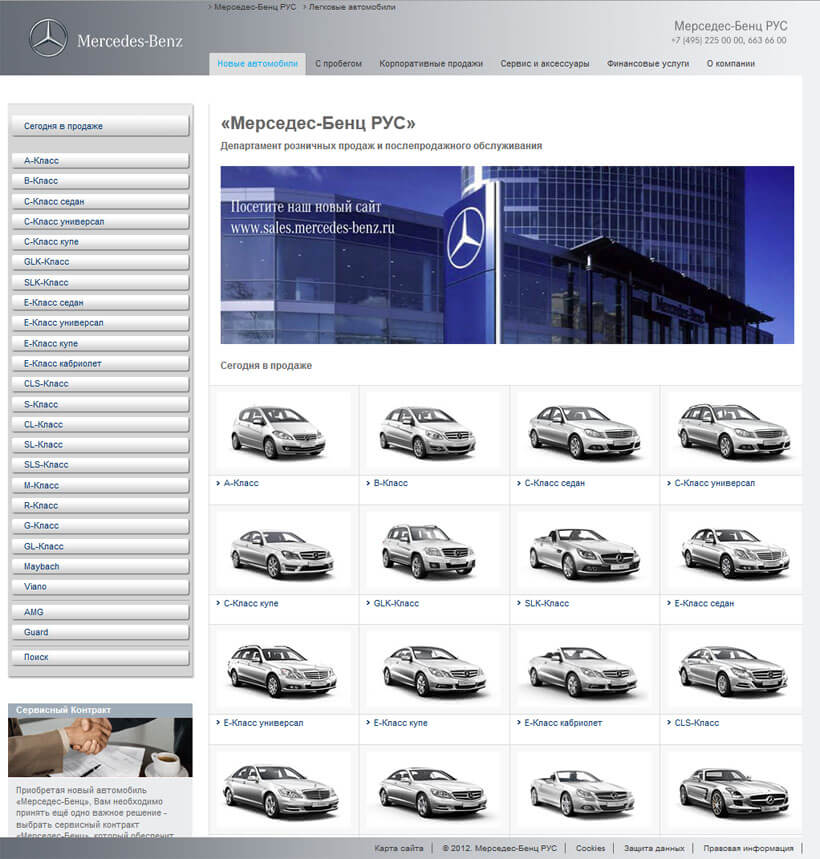Click the dealership banner image
Image resolution: width=820 pixels, height=859 pixels.
pyautogui.click(x=507, y=255)
